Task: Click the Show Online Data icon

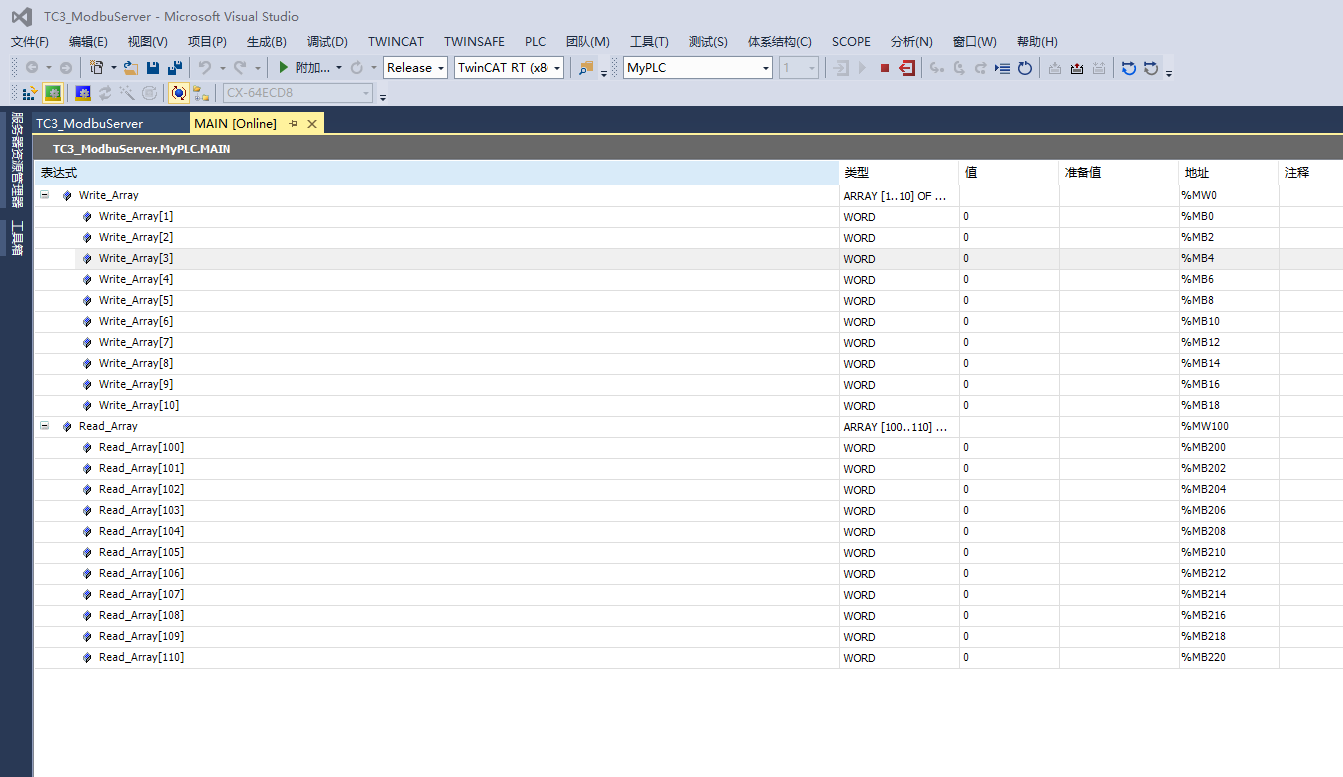Action: pyautogui.click(x=178, y=93)
